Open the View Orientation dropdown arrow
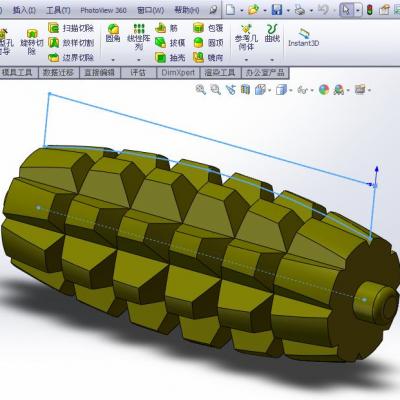400x400 pixels. [x=269, y=90]
